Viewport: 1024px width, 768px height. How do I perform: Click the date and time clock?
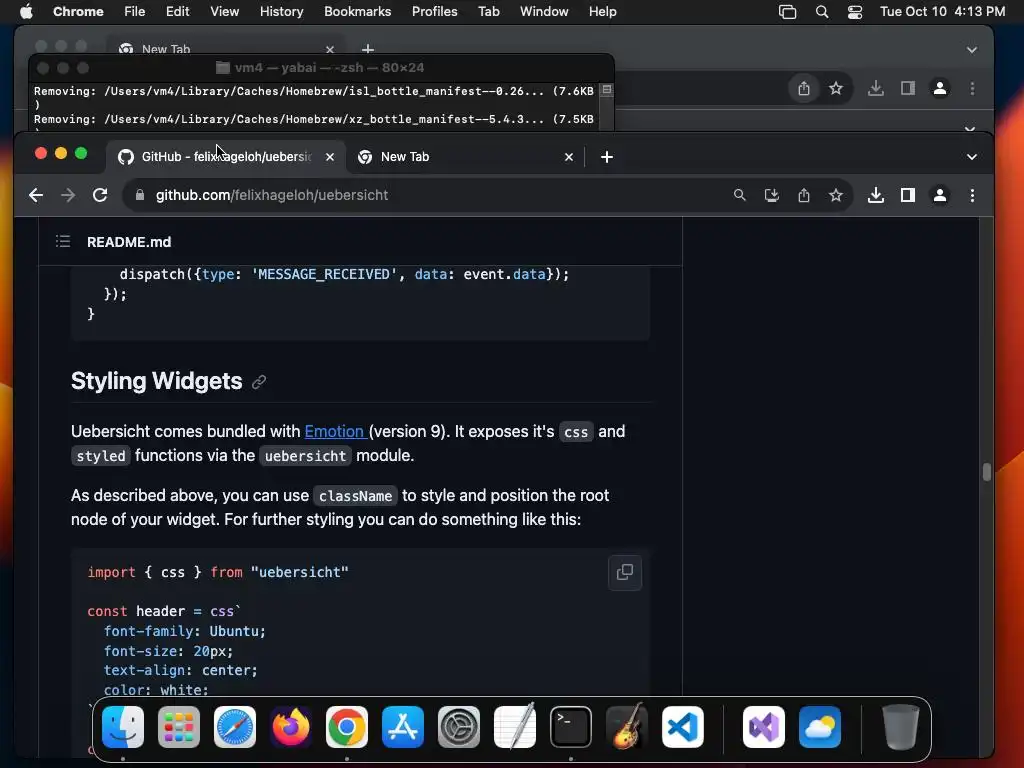pos(942,12)
